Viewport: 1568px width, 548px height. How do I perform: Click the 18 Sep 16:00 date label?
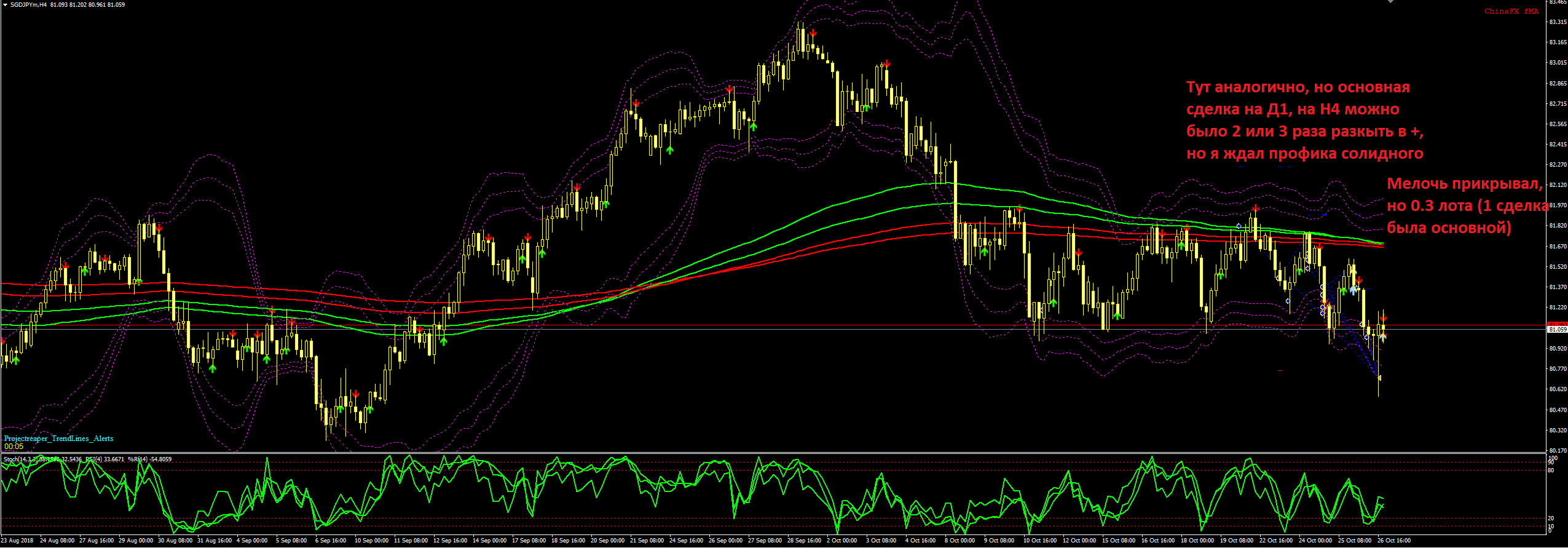point(569,541)
